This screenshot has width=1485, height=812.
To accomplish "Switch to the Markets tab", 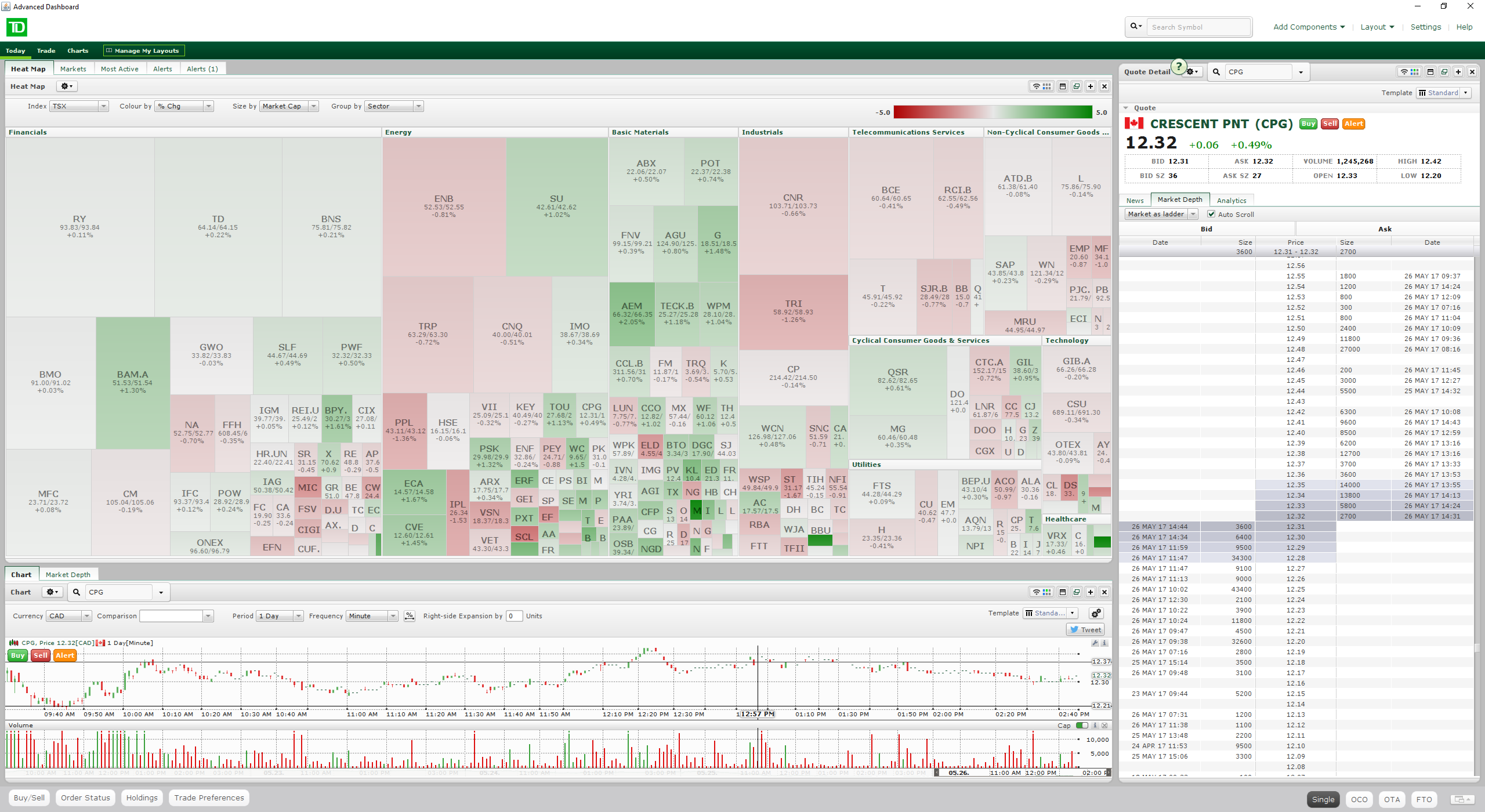I will click(73, 69).
